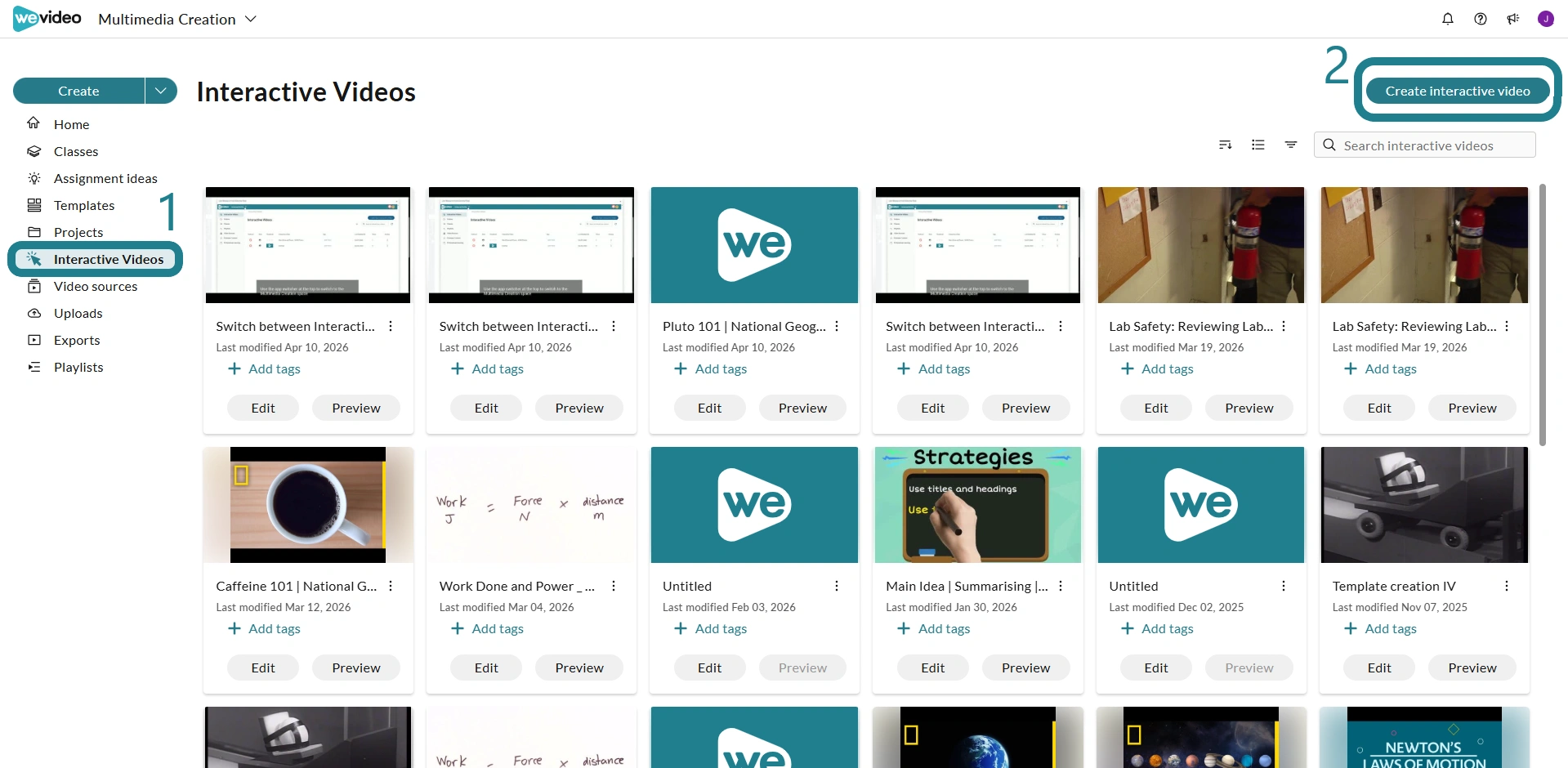Open the help question mark icon
This screenshot has height=768, width=1568.
point(1480,19)
